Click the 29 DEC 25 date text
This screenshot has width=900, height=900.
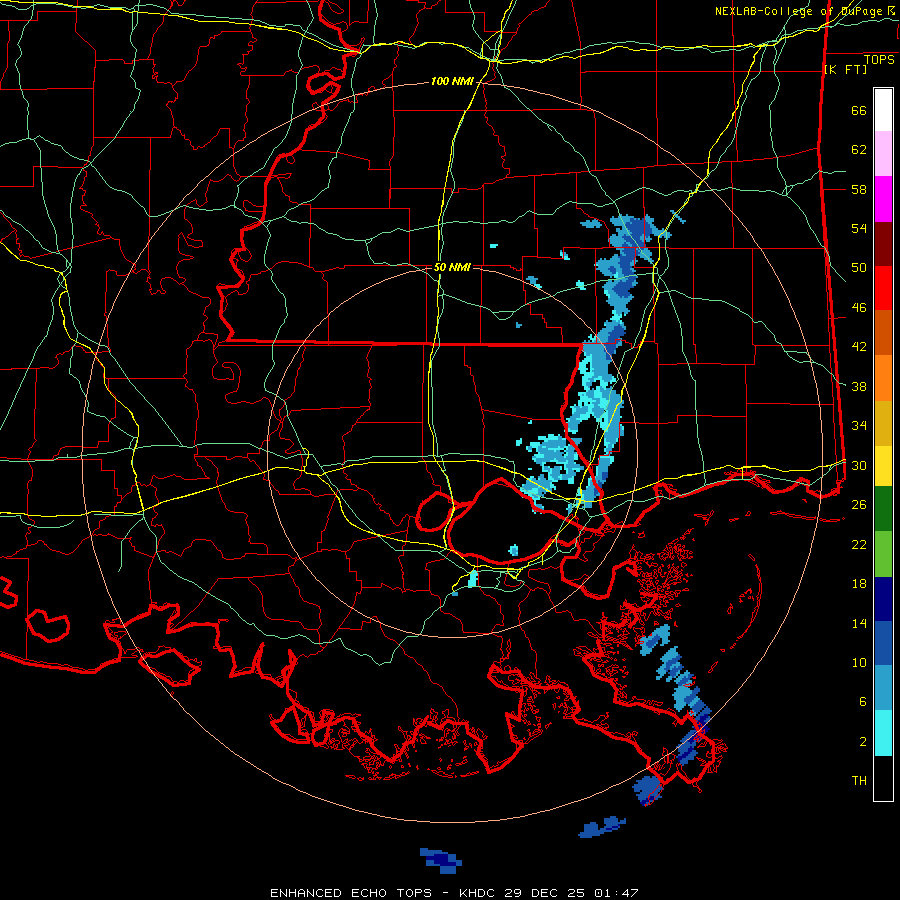pos(545,893)
